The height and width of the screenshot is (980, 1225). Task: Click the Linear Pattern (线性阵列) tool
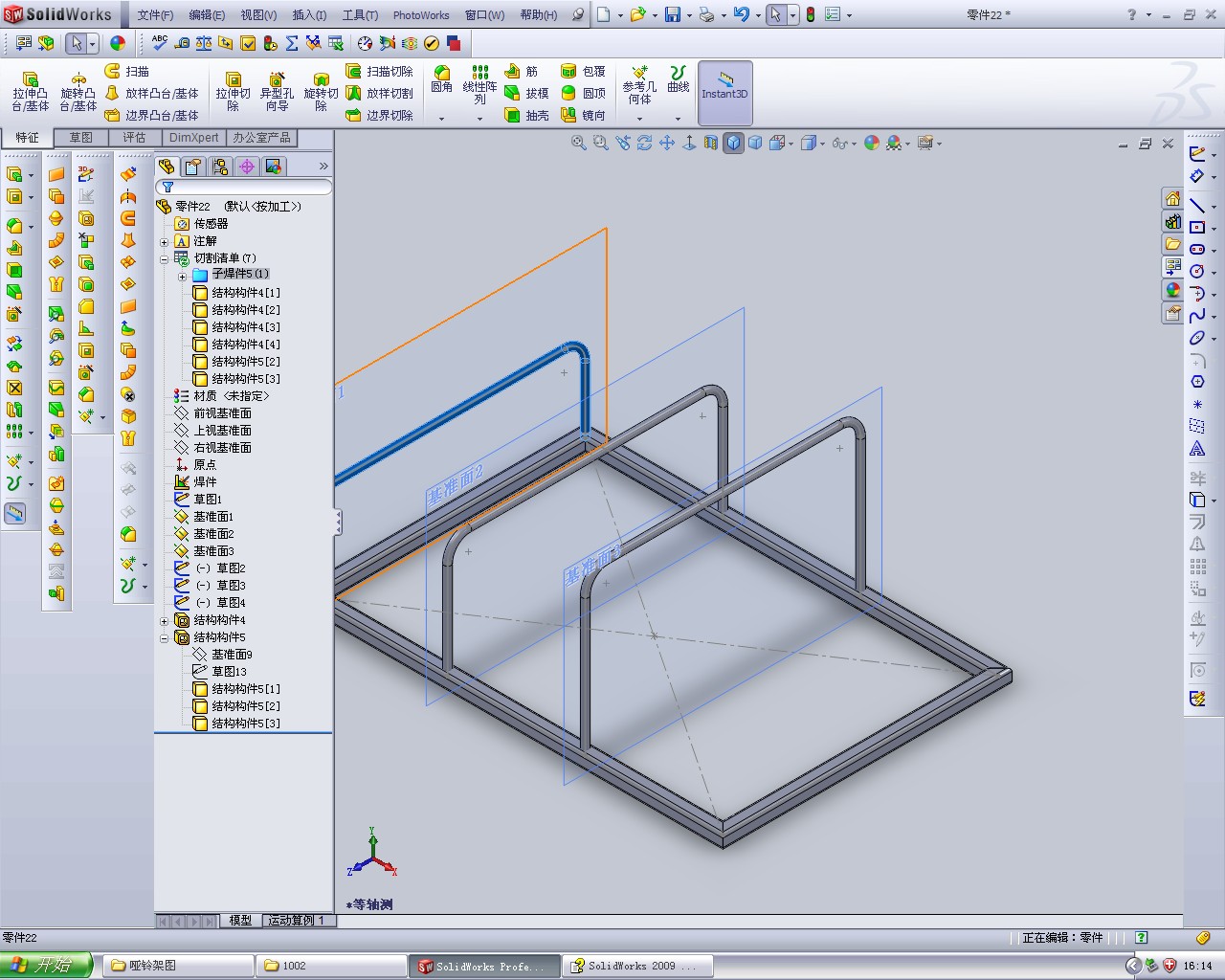tap(479, 85)
